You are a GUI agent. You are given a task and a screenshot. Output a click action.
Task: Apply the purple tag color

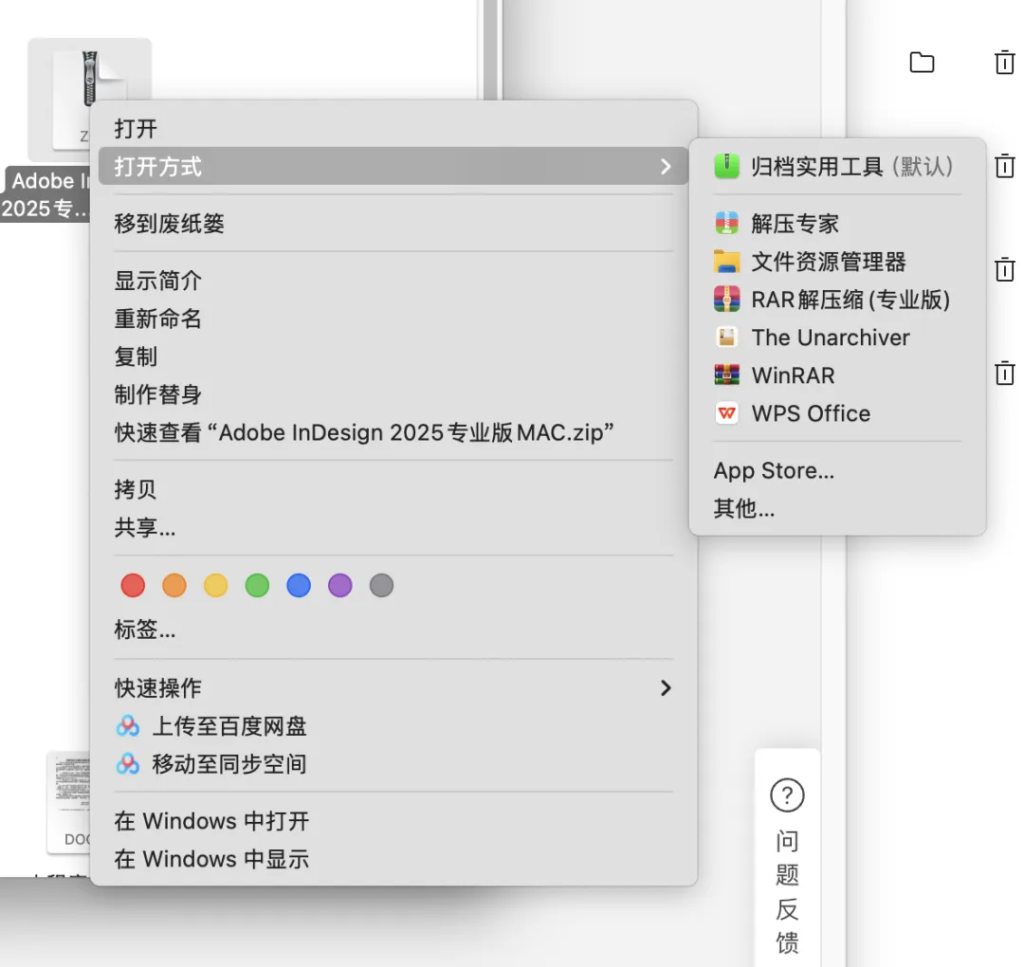coord(340,585)
